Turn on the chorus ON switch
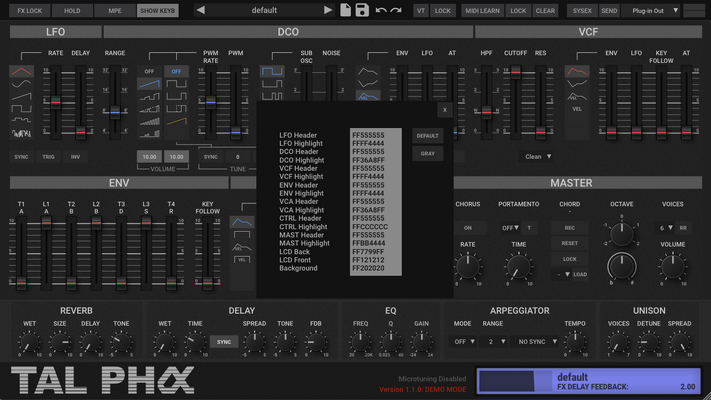Screen dimensions: 711x400 pos(467,228)
